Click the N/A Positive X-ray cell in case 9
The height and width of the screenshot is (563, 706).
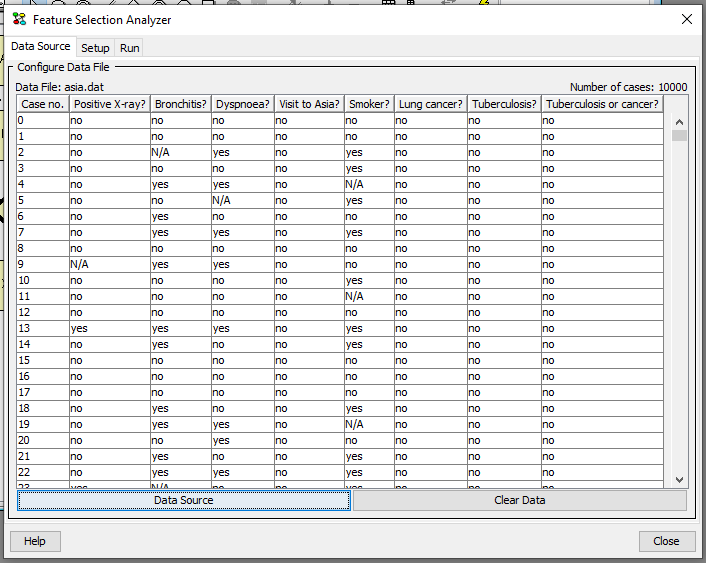[110, 264]
